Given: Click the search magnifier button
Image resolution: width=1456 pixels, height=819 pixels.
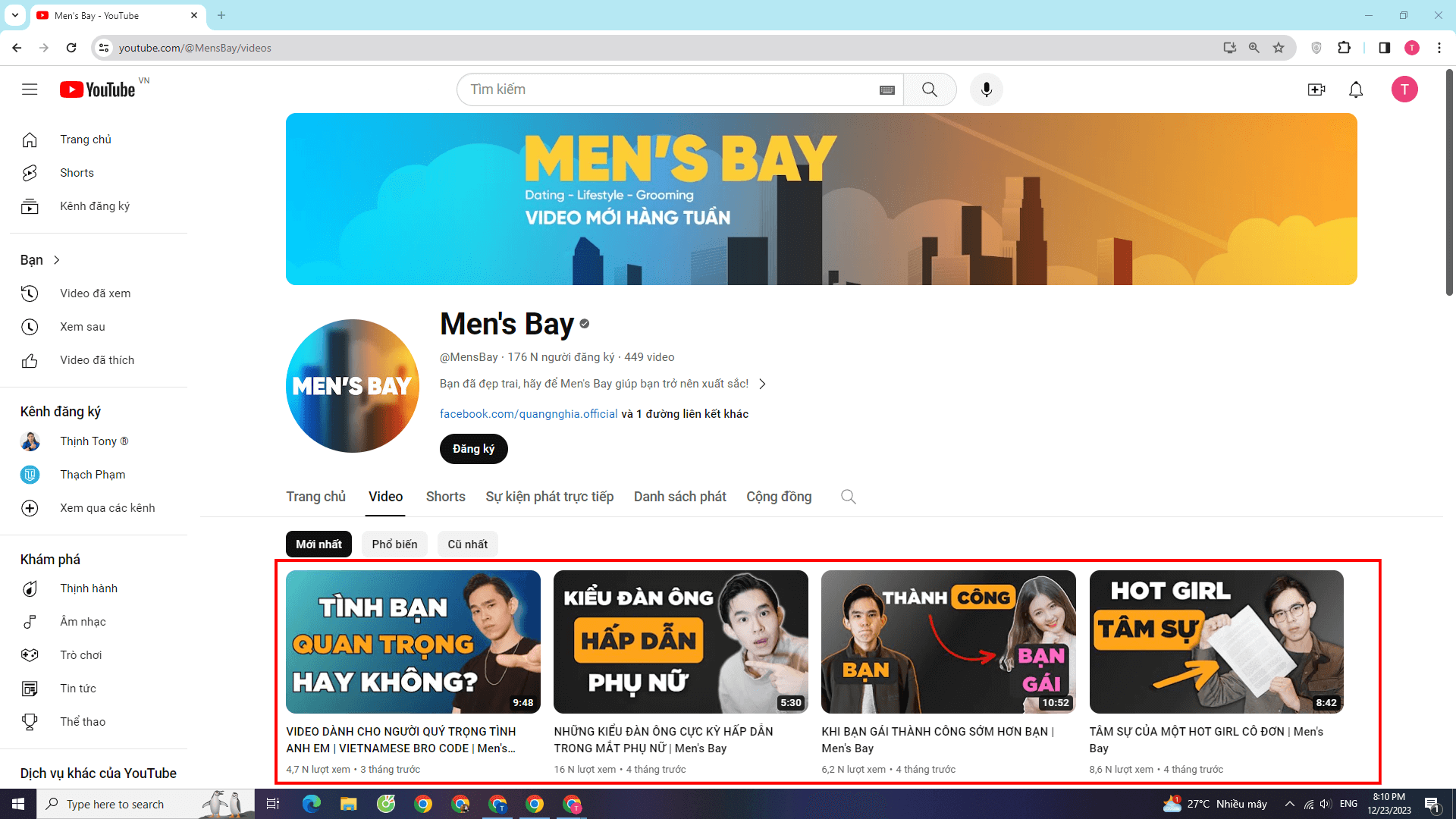Looking at the screenshot, I should point(929,89).
